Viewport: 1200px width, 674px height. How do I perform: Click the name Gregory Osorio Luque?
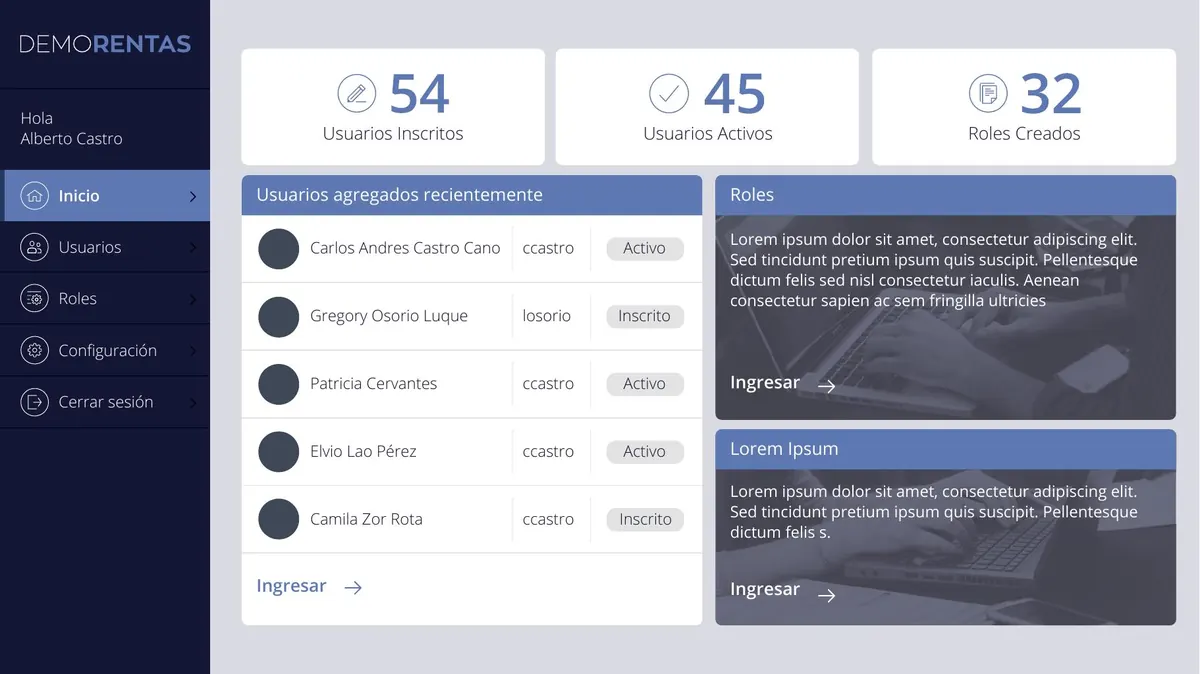tap(389, 316)
